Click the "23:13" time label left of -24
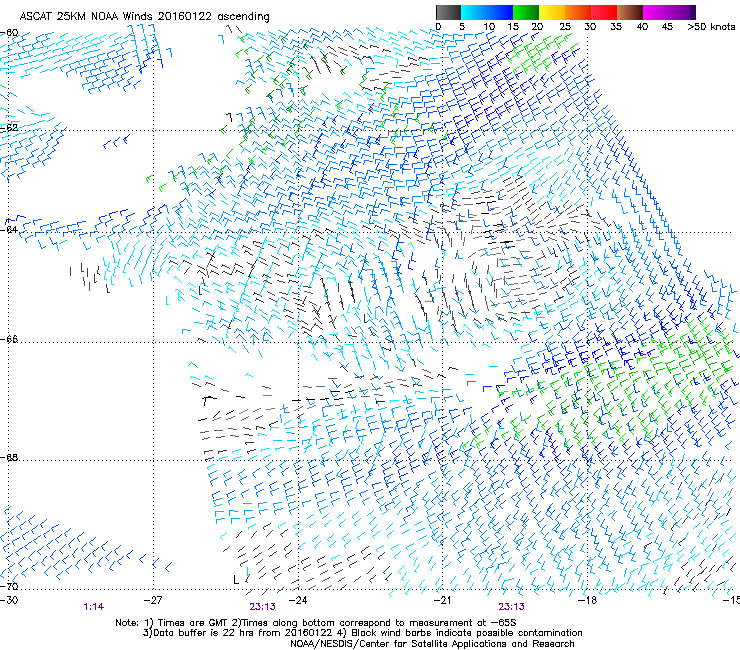 pos(262,607)
